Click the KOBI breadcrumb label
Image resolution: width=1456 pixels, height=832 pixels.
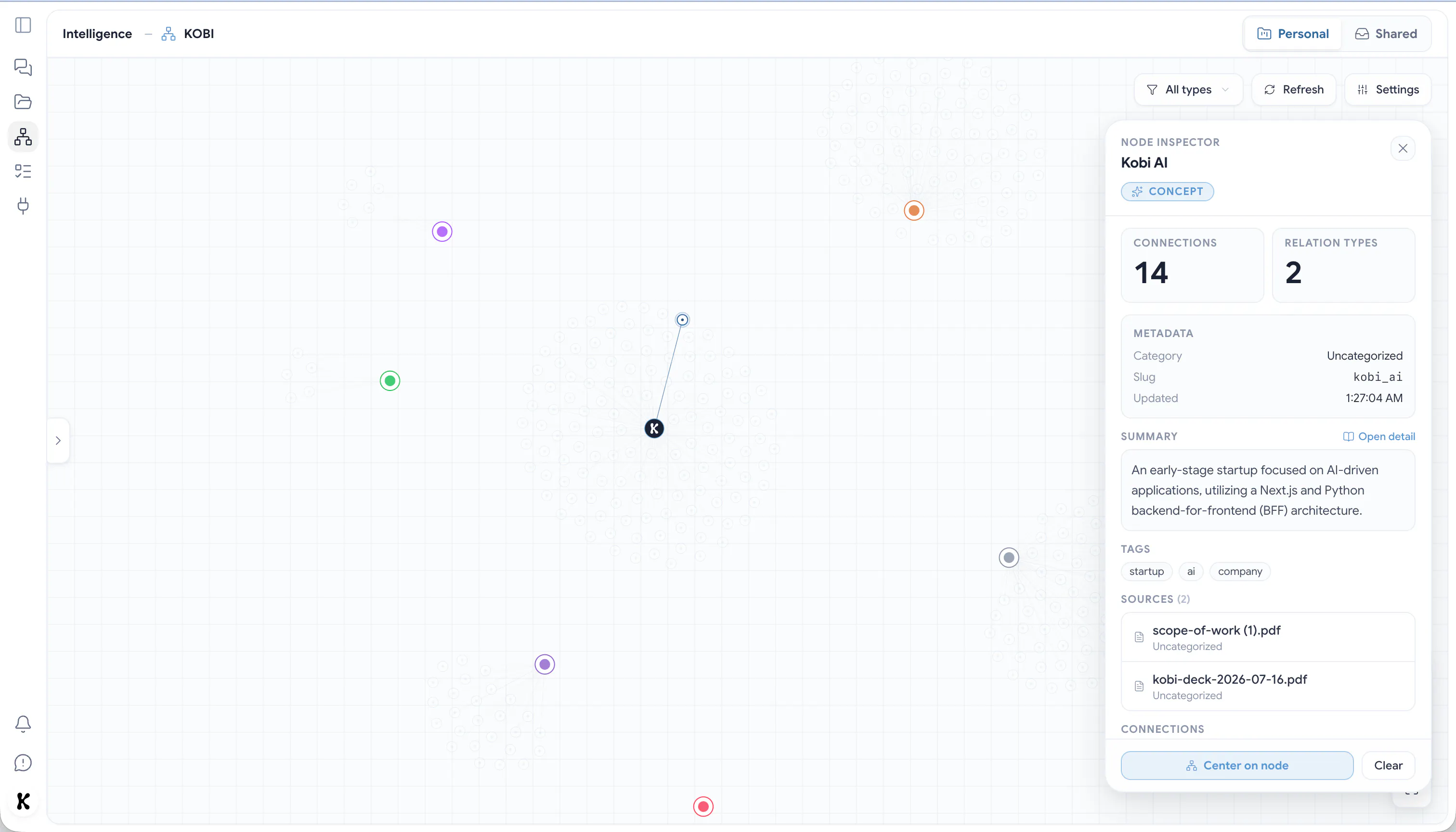[x=199, y=34]
